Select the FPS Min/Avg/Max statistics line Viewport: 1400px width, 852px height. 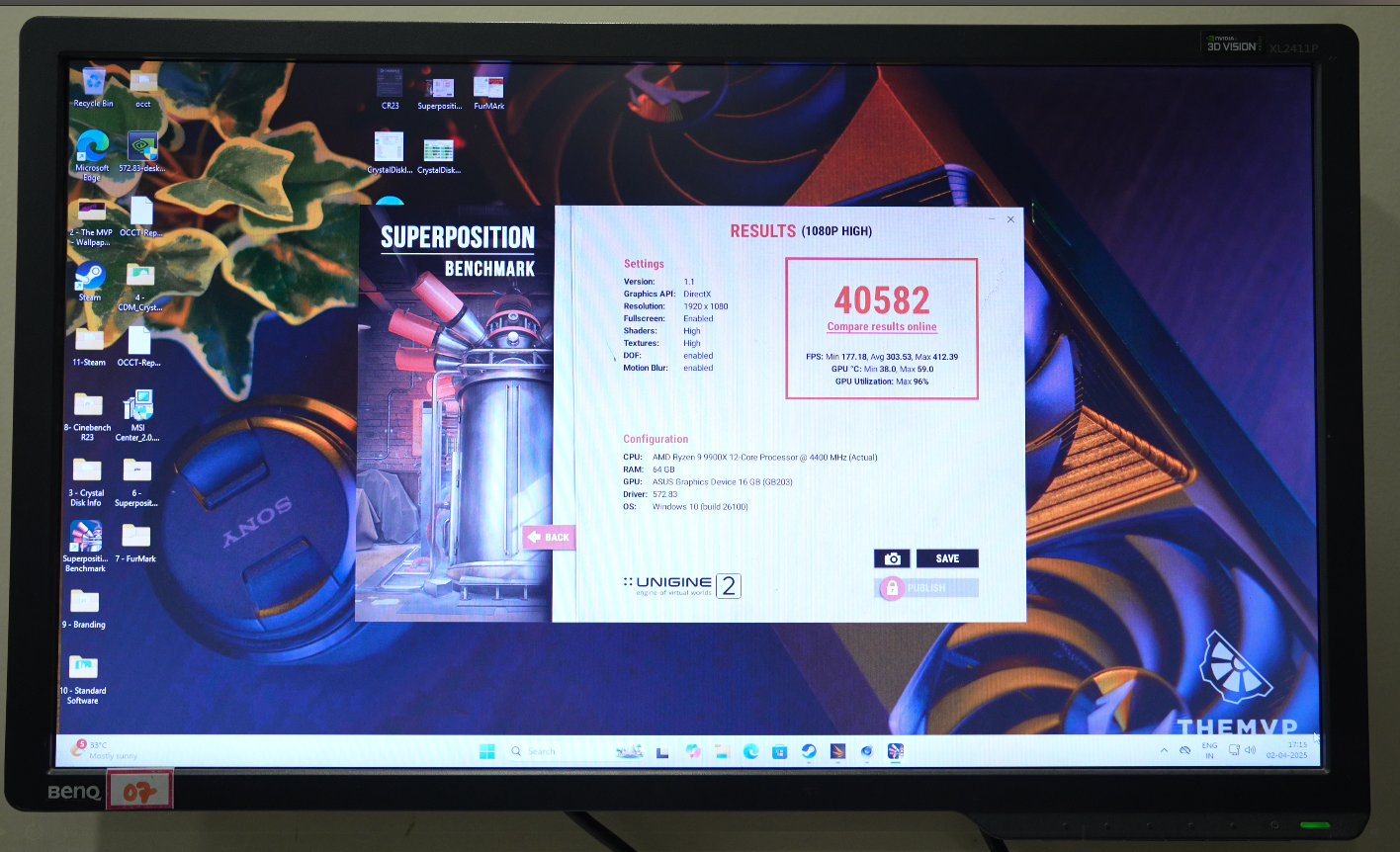(x=881, y=357)
